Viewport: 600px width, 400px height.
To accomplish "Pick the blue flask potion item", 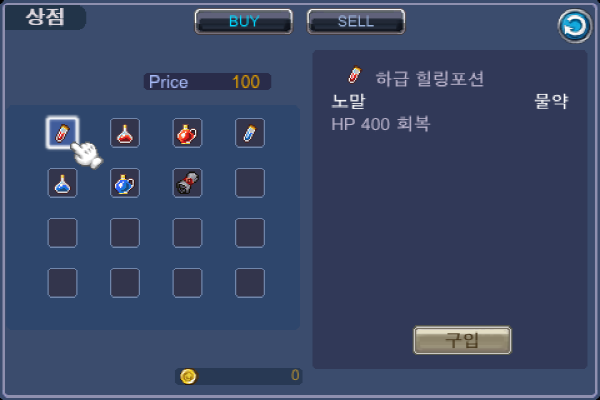I will point(62,183).
